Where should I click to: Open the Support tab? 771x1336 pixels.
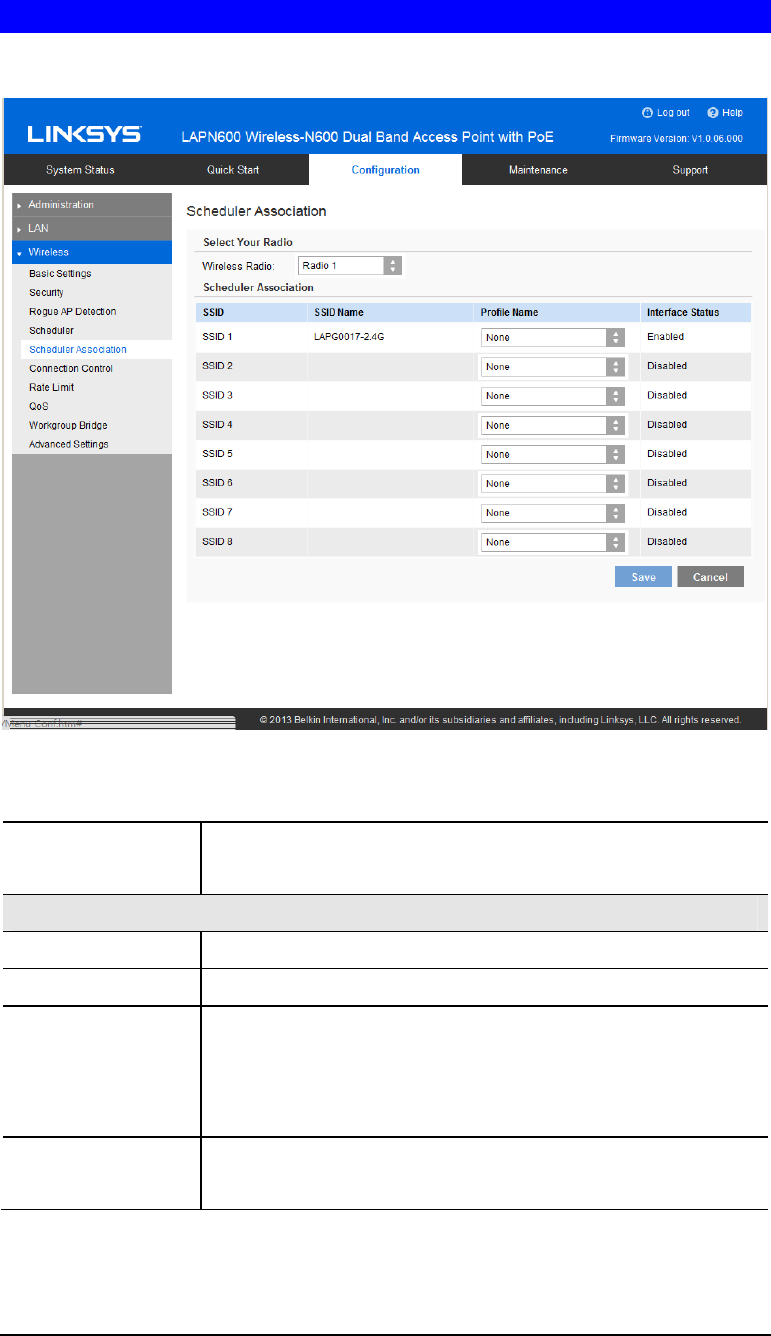point(690,170)
